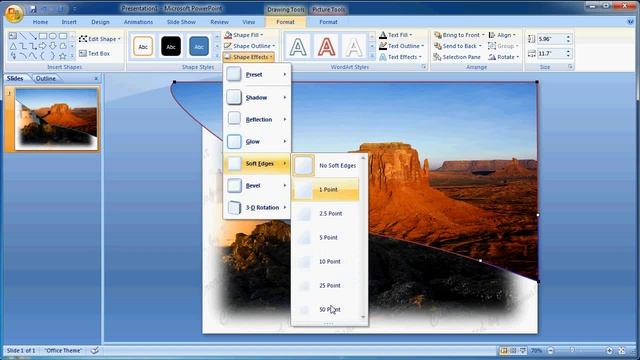
Task: Open the Edit Shape dropdown
Action: 100,39
